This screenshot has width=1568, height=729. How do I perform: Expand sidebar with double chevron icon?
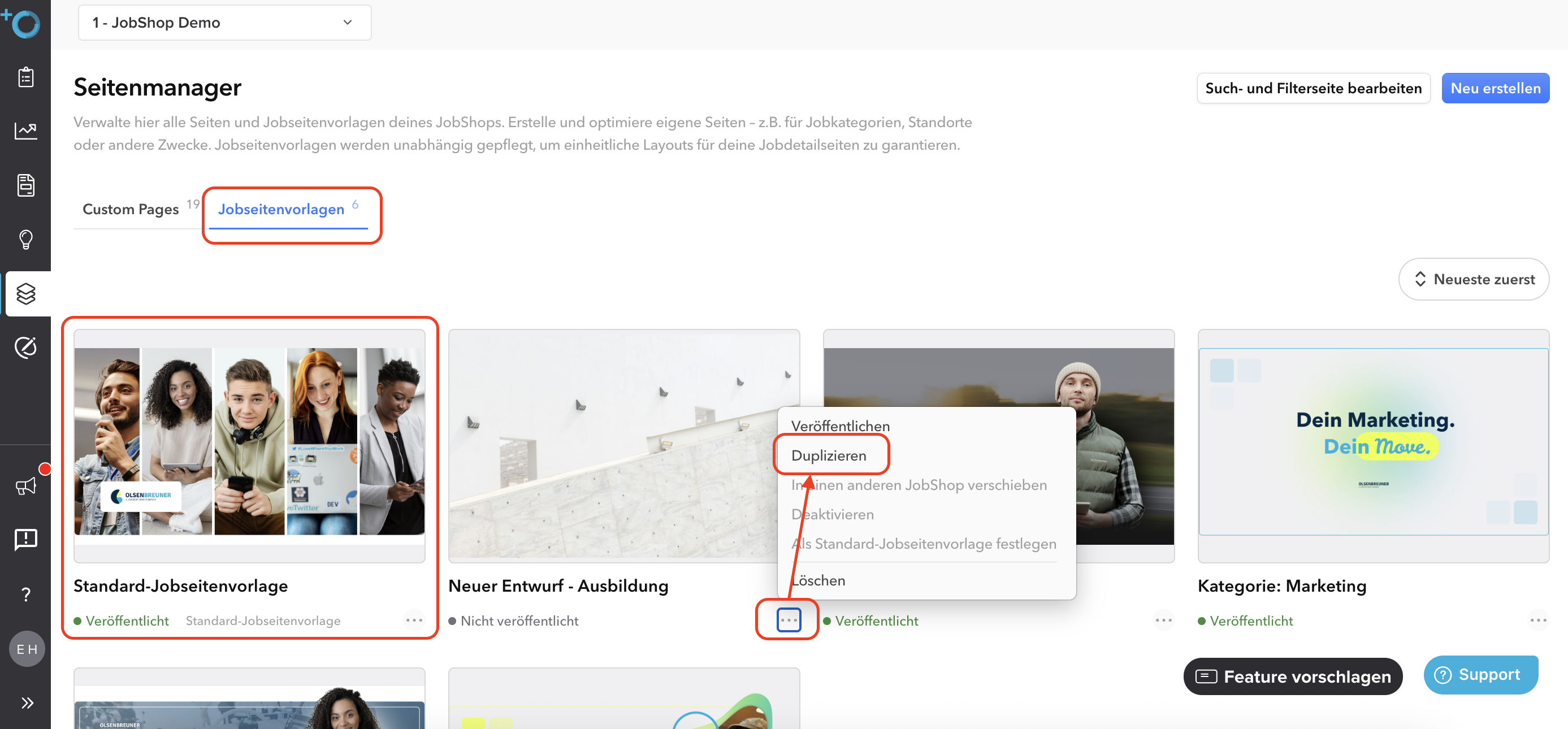(x=27, y=703)
